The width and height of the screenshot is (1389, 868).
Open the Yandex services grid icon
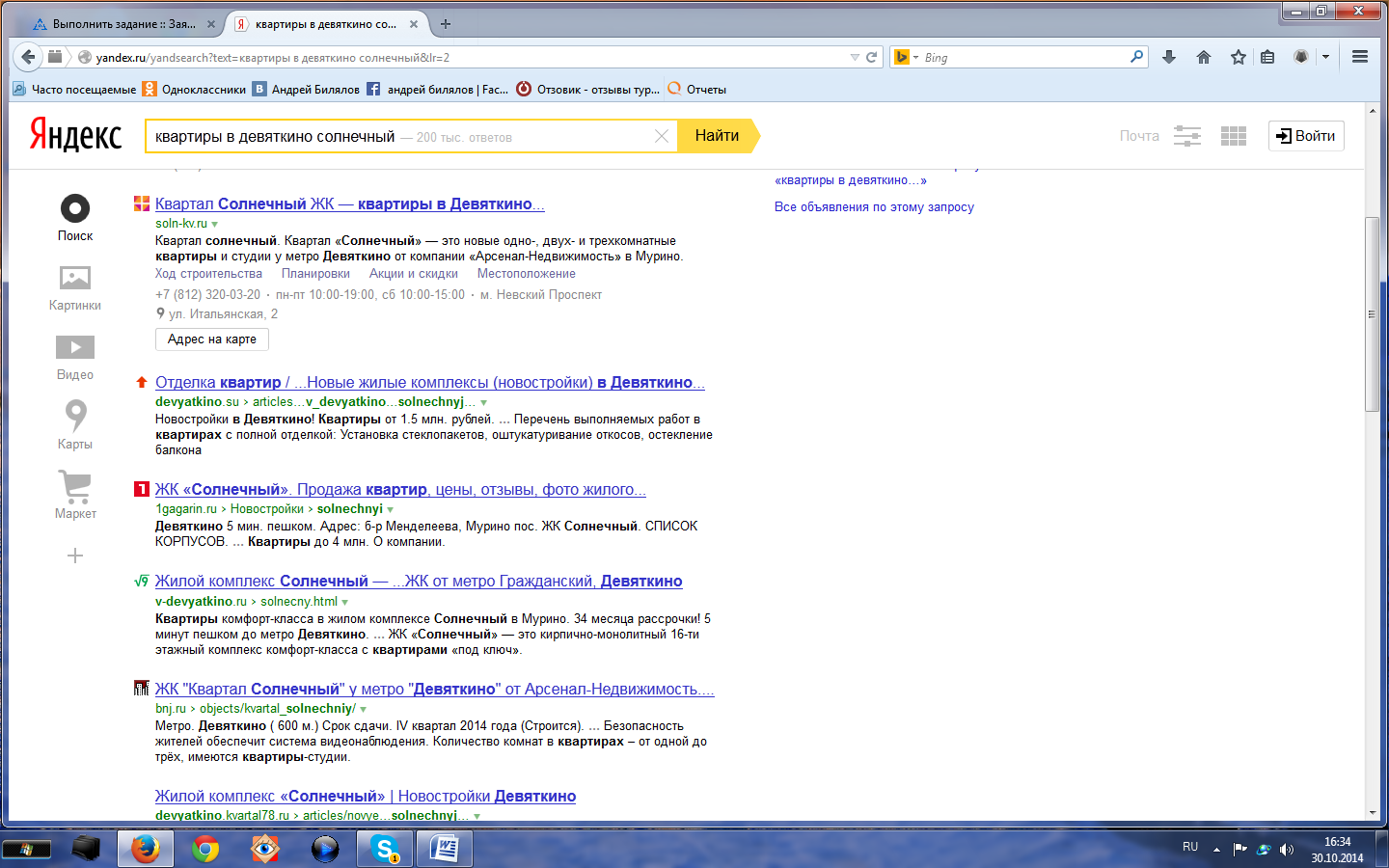(1234, 136)
